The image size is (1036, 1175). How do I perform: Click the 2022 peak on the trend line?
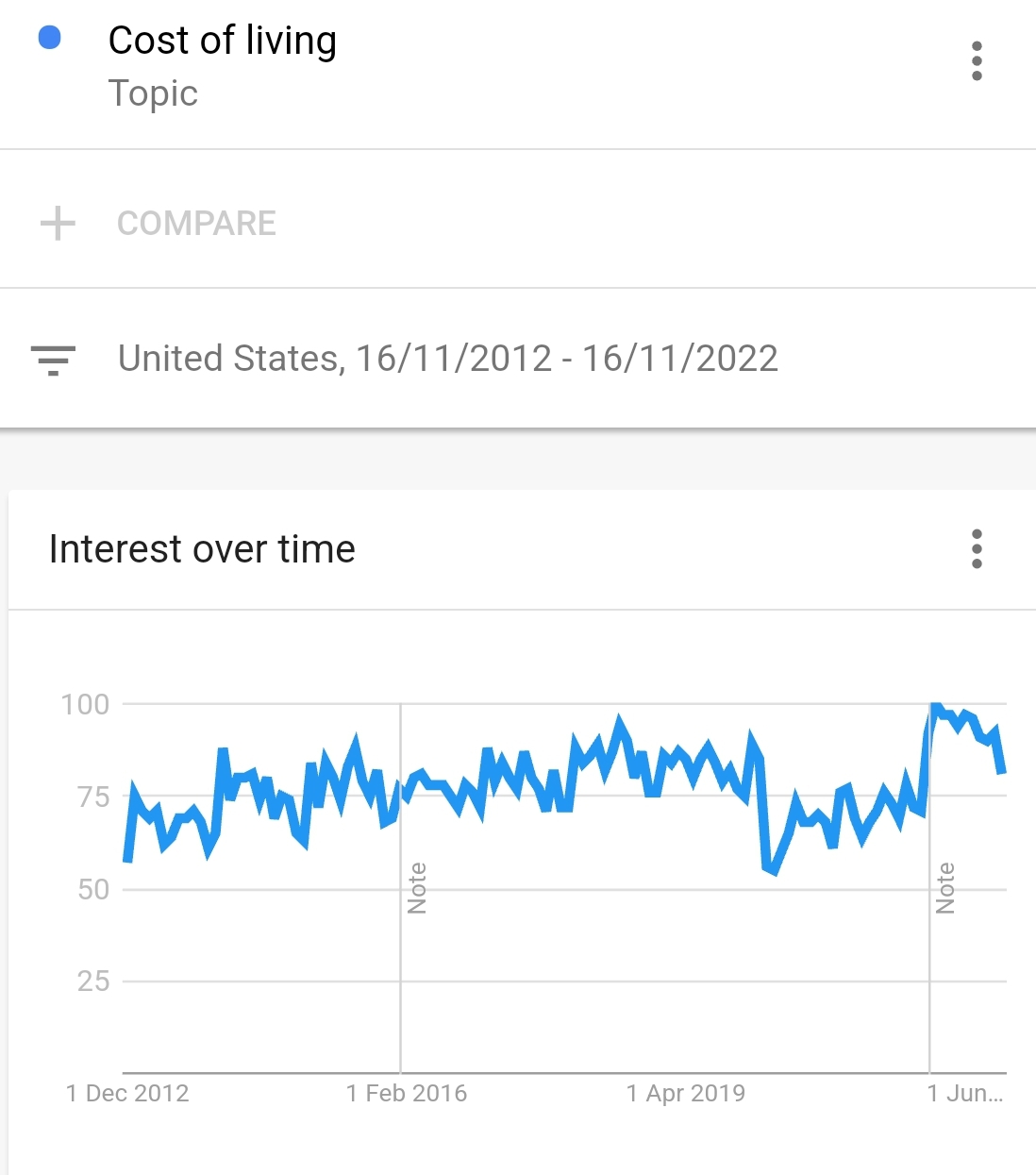pos(935,706)
